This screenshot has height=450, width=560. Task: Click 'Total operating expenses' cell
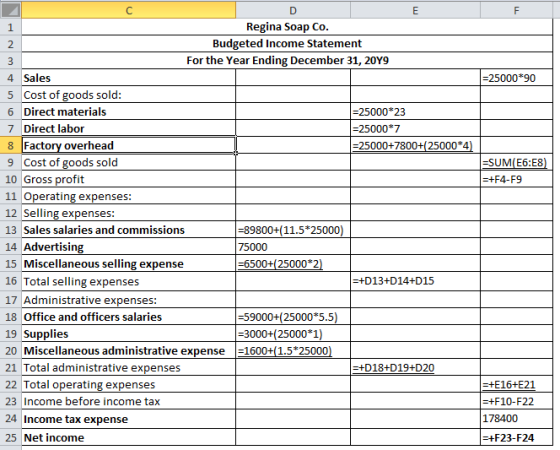coord(129,384)
